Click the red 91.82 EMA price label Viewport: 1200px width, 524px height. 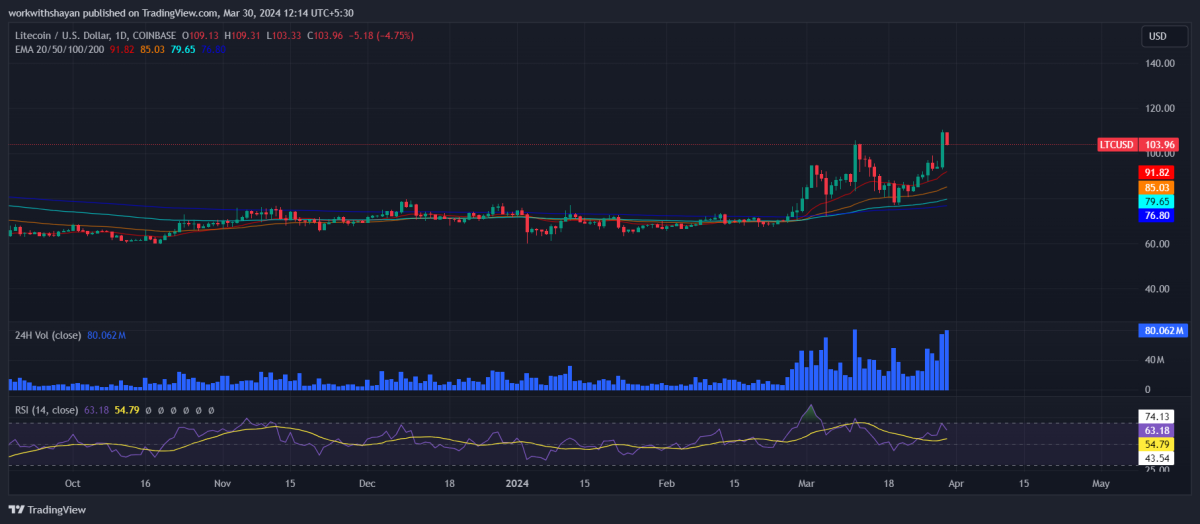(x=1158, y=173)
